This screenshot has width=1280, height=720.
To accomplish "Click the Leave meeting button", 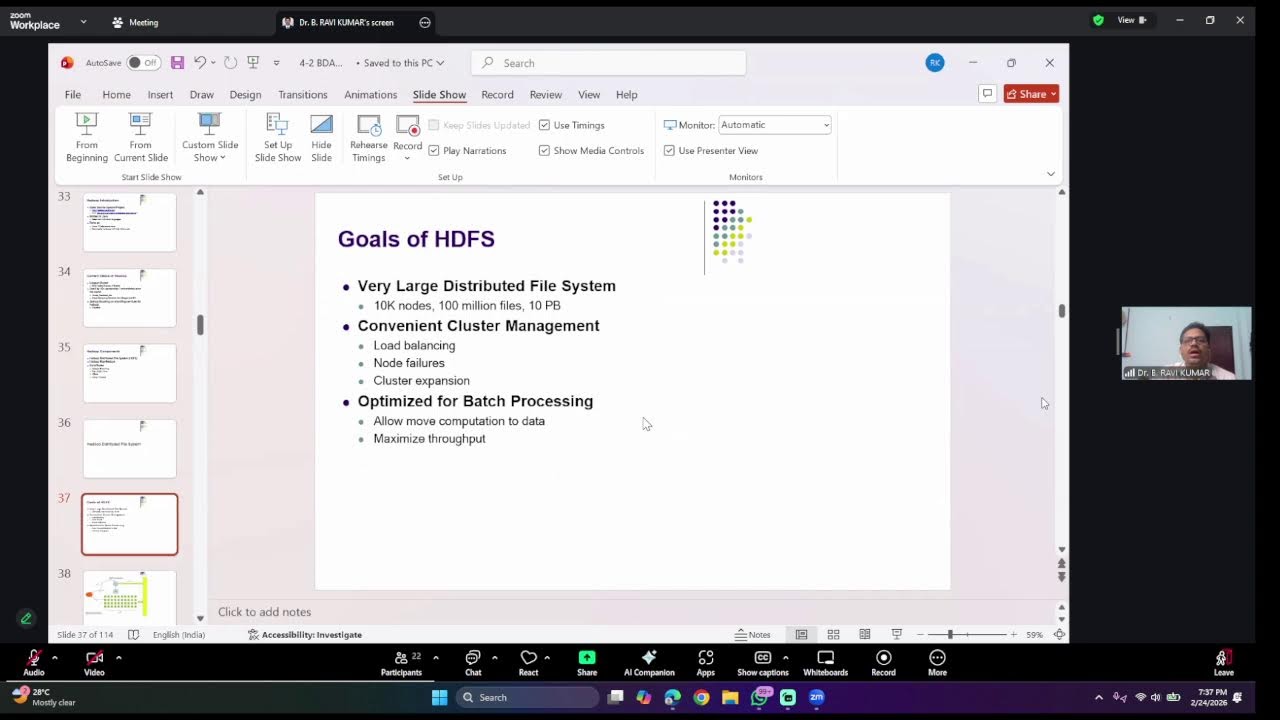I will (x=1223, y=663).
